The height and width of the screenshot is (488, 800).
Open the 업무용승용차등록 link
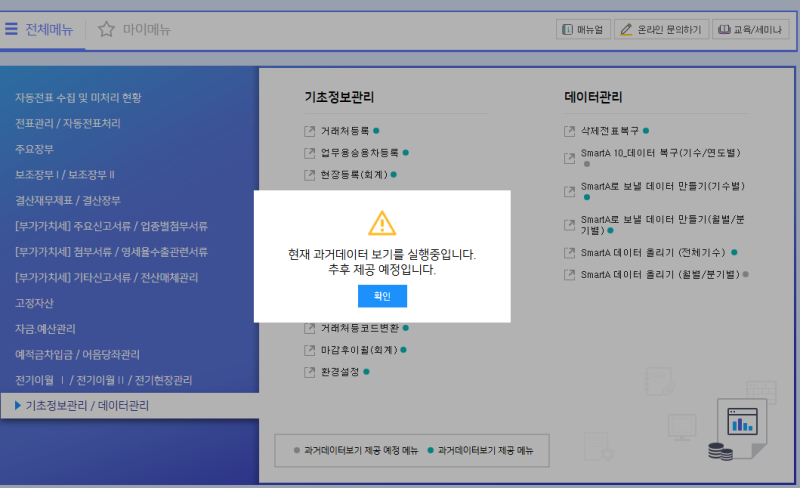pyautogui.click(x=360, y=153)
